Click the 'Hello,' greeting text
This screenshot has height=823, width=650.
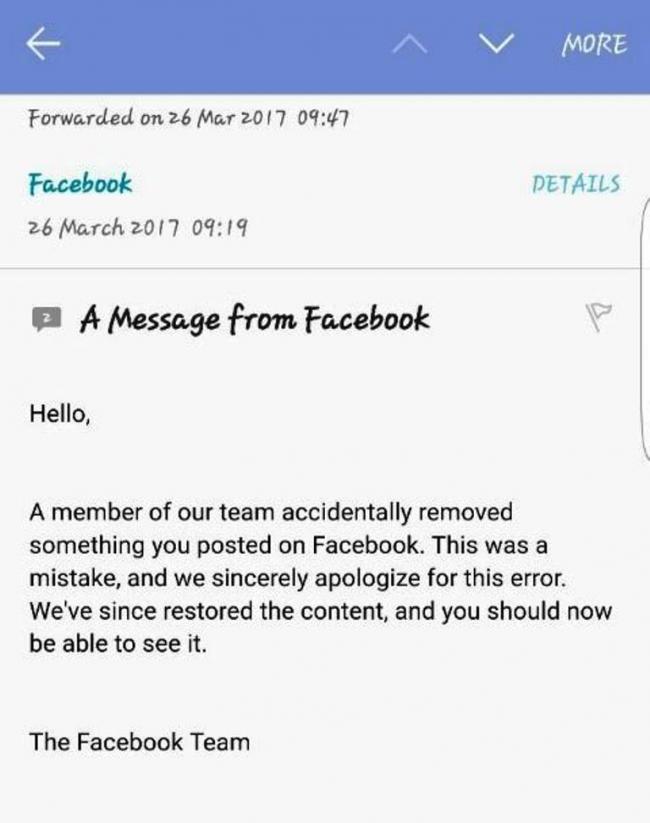tap(61, 414)
